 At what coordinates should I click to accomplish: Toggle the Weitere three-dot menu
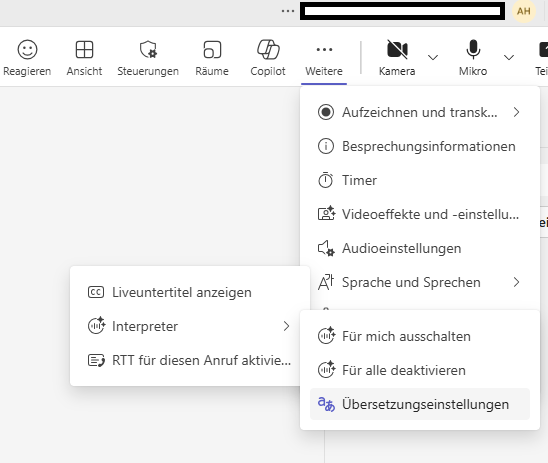tap(324, 58)
